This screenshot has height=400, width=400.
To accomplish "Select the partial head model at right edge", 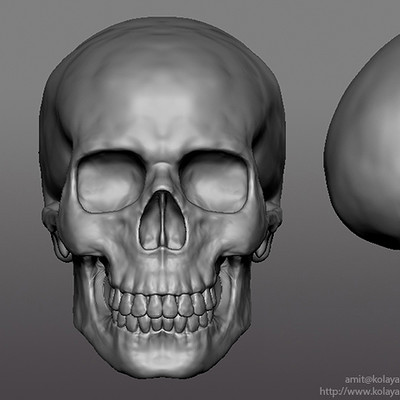I will point(363,143).
